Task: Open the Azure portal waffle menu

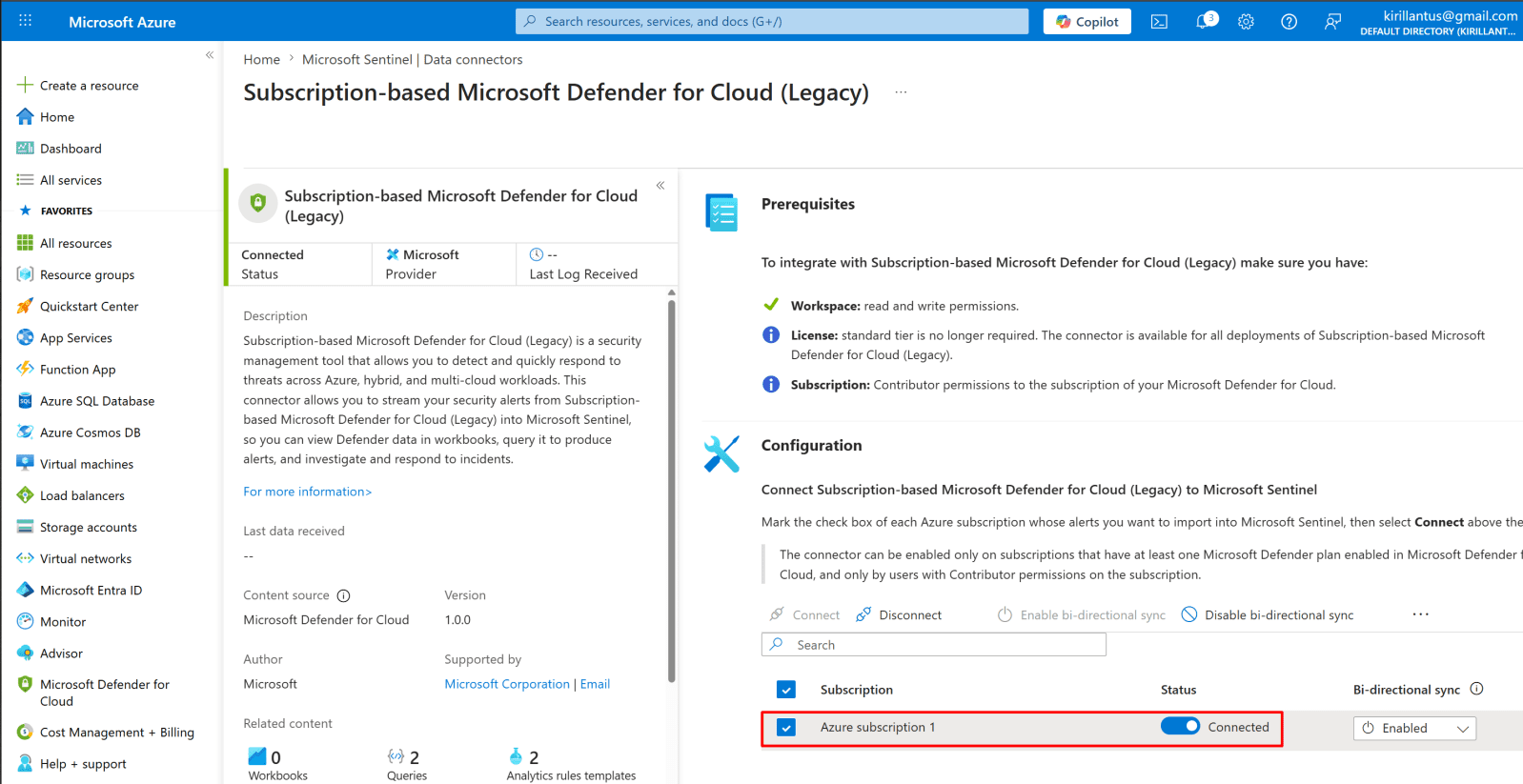Action: coord(26,21)
